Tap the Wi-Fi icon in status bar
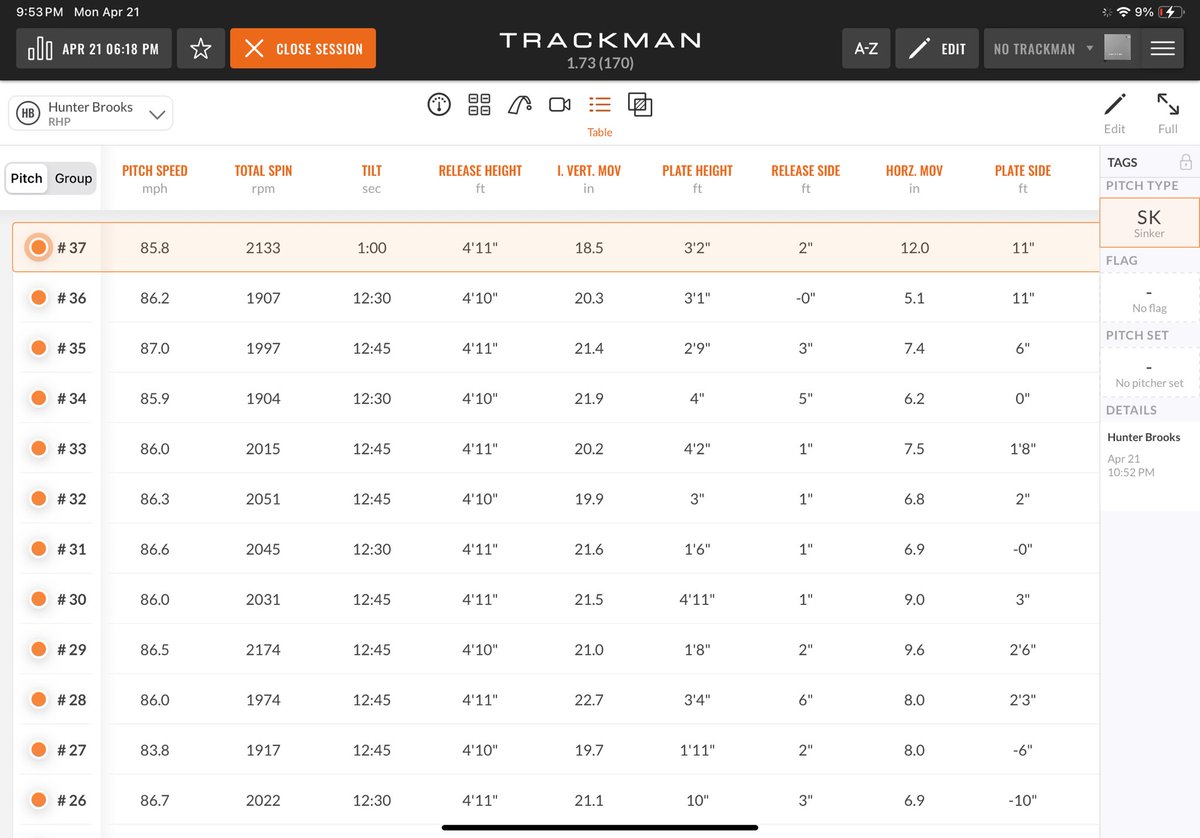1200x838 pixels. point(1123,12)
